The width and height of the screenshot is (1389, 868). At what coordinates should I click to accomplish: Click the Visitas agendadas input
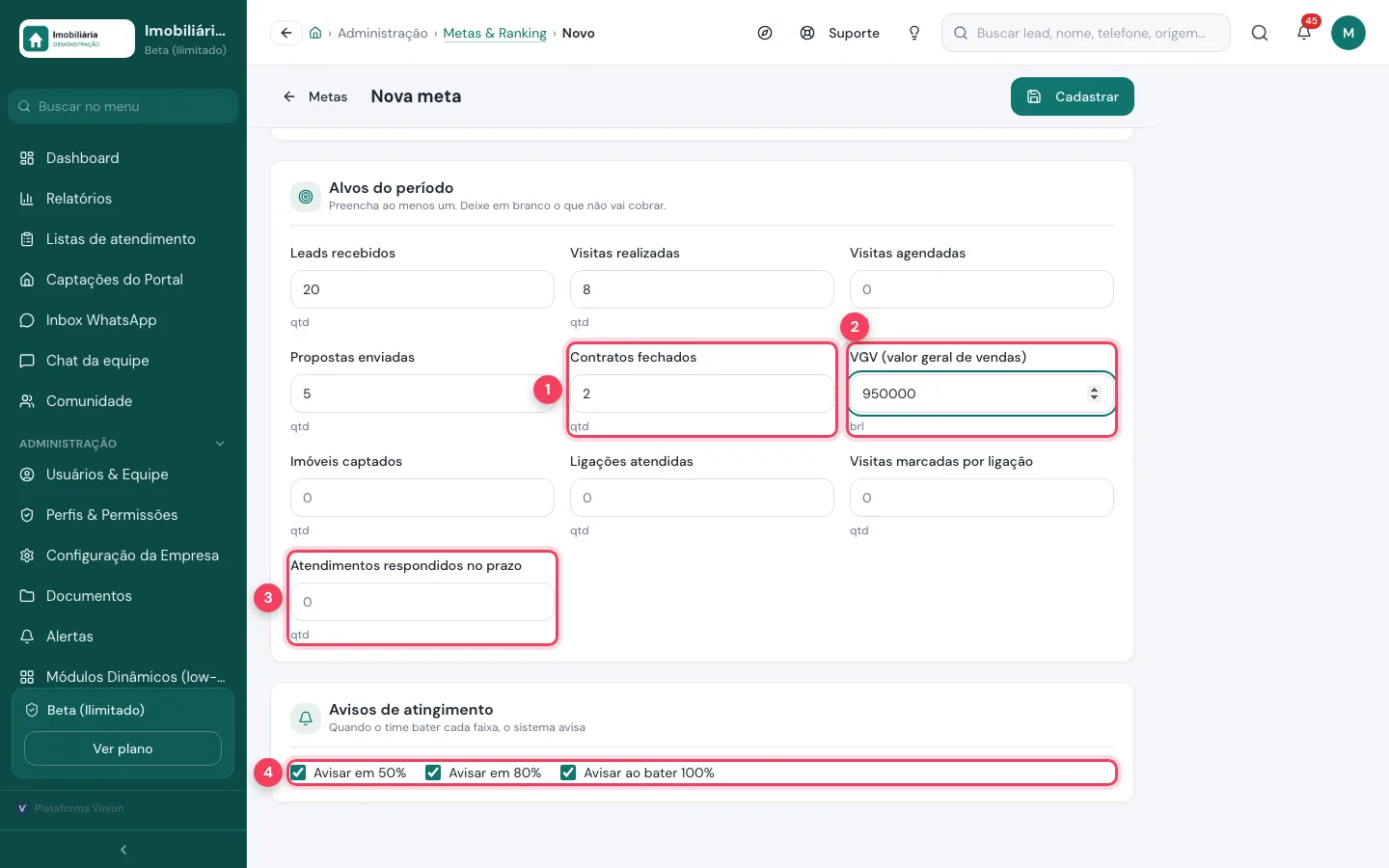pyautogui.click(x=982, y=289)
